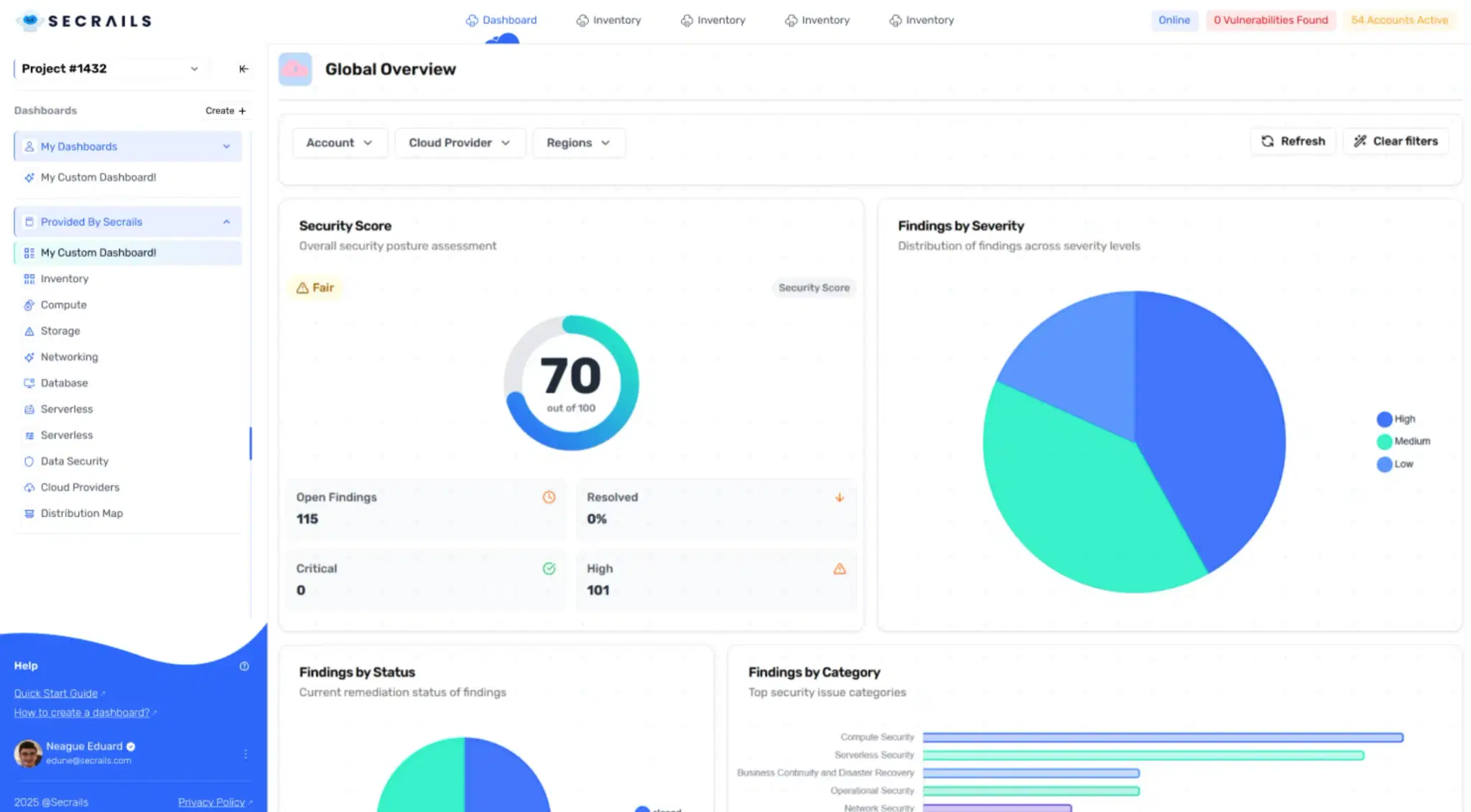The height and width of the screenshot is (812, 1471).
Task: Open the How to create a dashboard link
Action: [82, 713]
